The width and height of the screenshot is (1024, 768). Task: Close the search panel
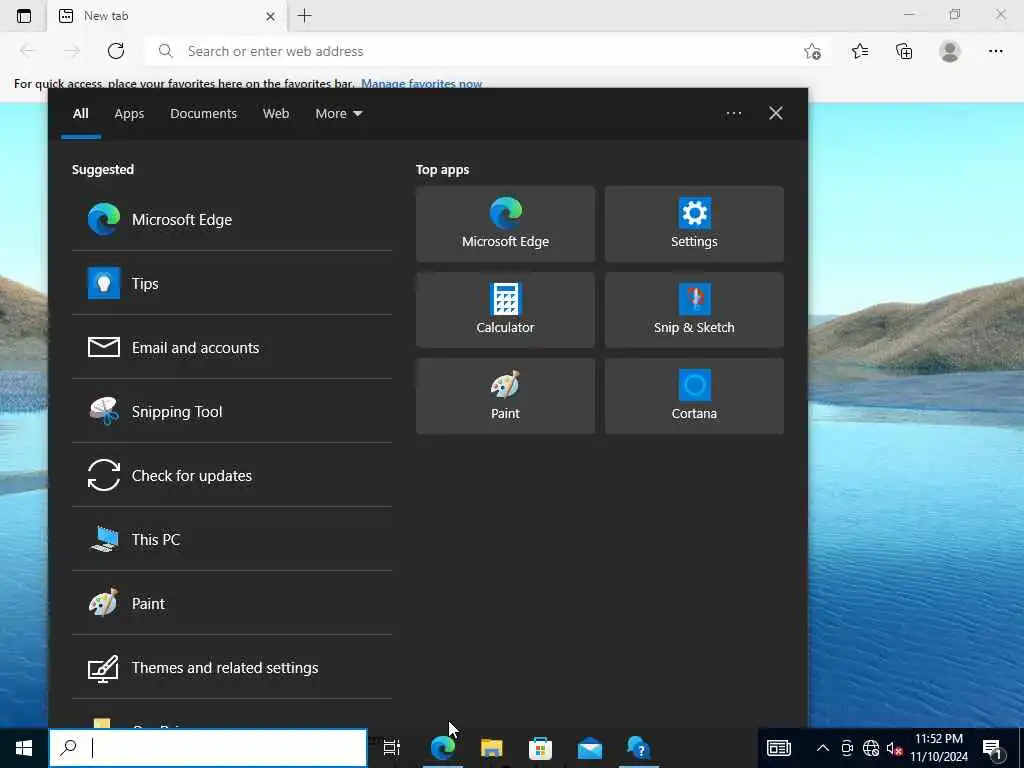776,114
